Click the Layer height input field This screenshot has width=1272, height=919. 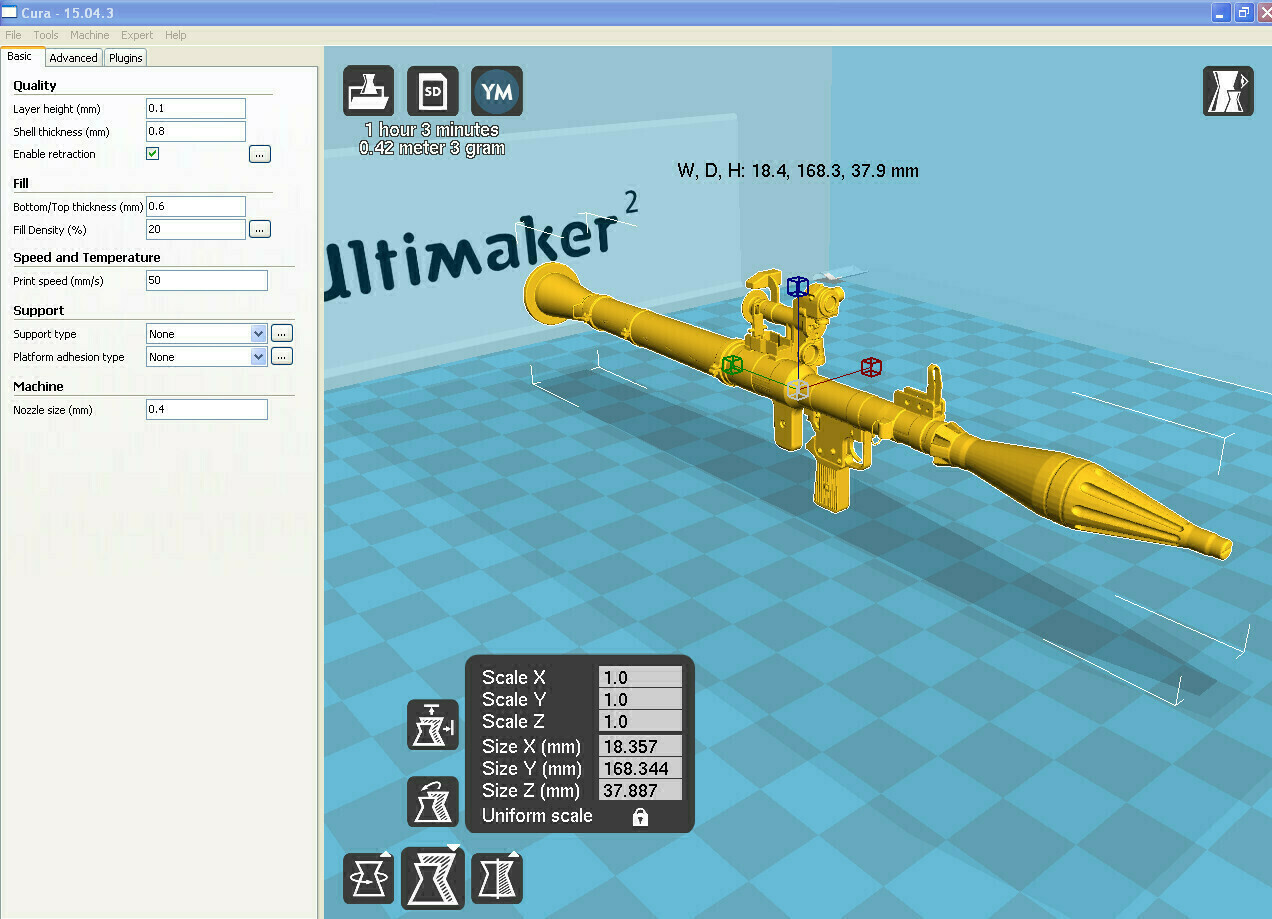pyautogui.click(x=196, y=109)
